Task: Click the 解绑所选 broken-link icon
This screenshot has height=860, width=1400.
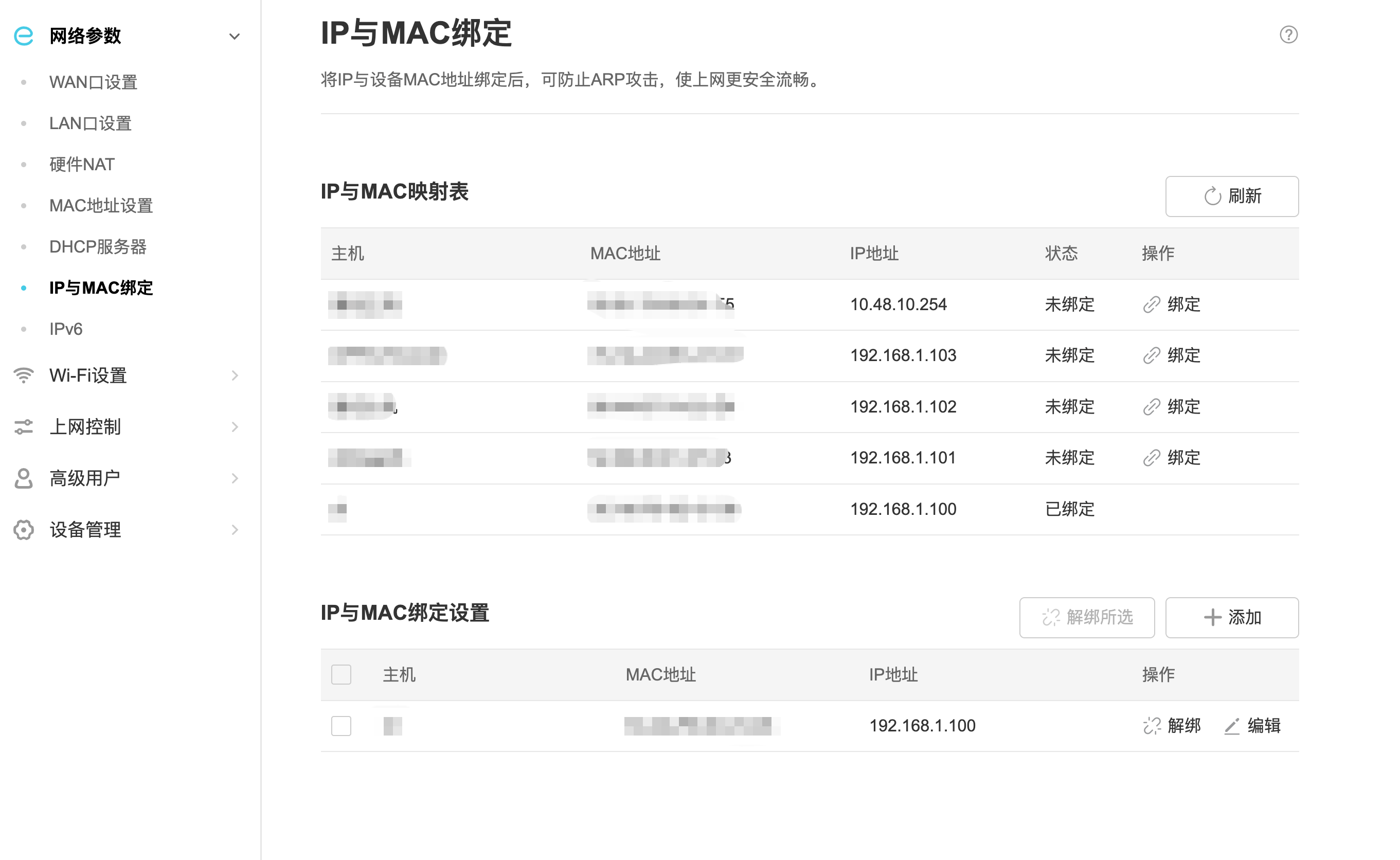Action: [1051, 618]
